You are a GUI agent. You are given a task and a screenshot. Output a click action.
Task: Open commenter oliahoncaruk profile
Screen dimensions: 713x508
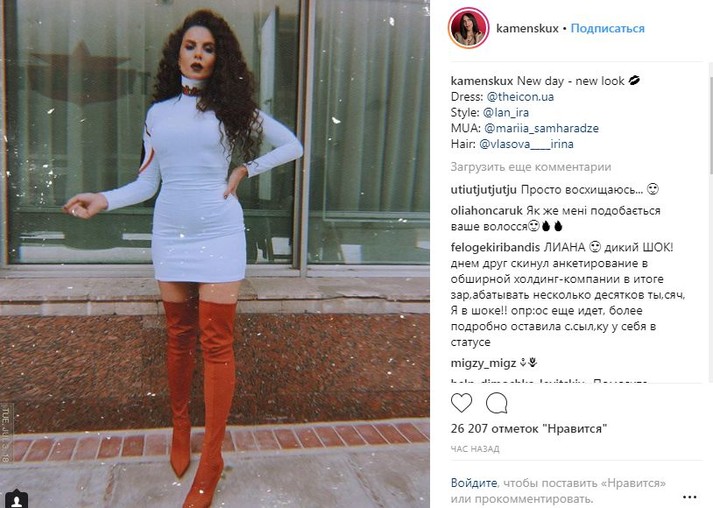point(487,211)
